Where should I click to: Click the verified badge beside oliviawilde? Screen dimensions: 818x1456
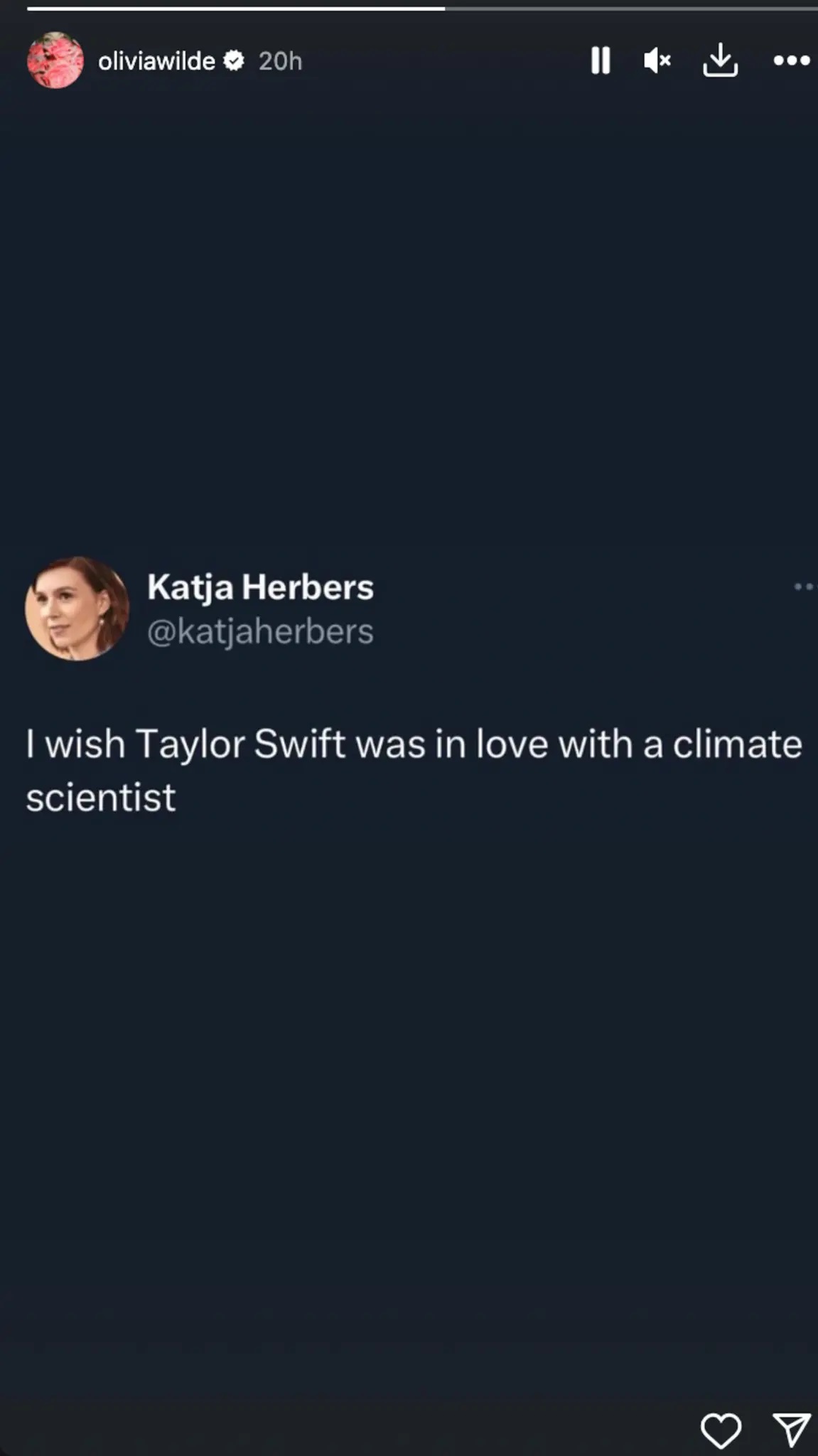(234, 61)
